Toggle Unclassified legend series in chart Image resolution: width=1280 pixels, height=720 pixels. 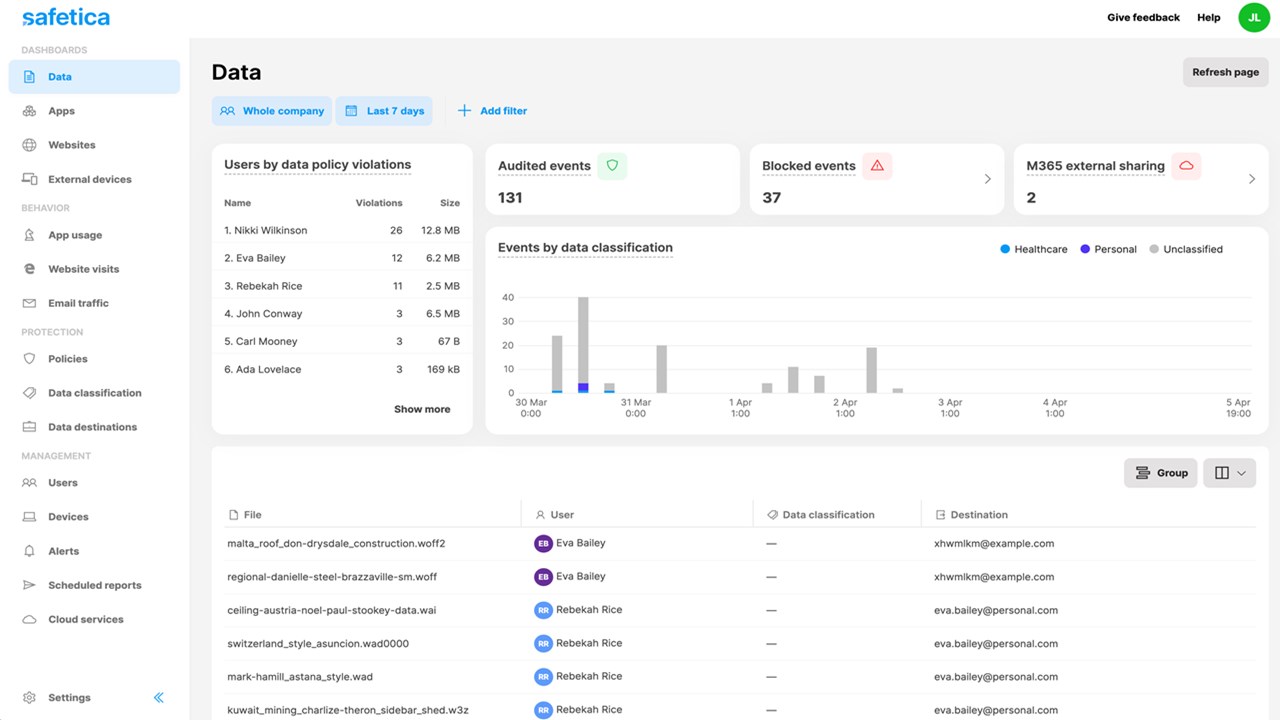(1186, 249)
